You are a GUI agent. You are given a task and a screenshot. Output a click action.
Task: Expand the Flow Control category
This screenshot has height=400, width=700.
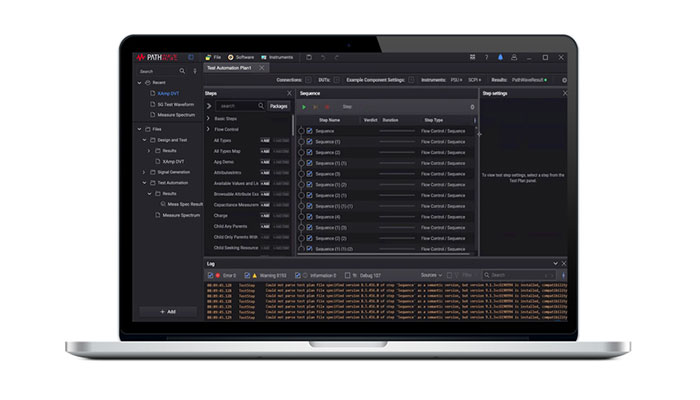point(209,129)
